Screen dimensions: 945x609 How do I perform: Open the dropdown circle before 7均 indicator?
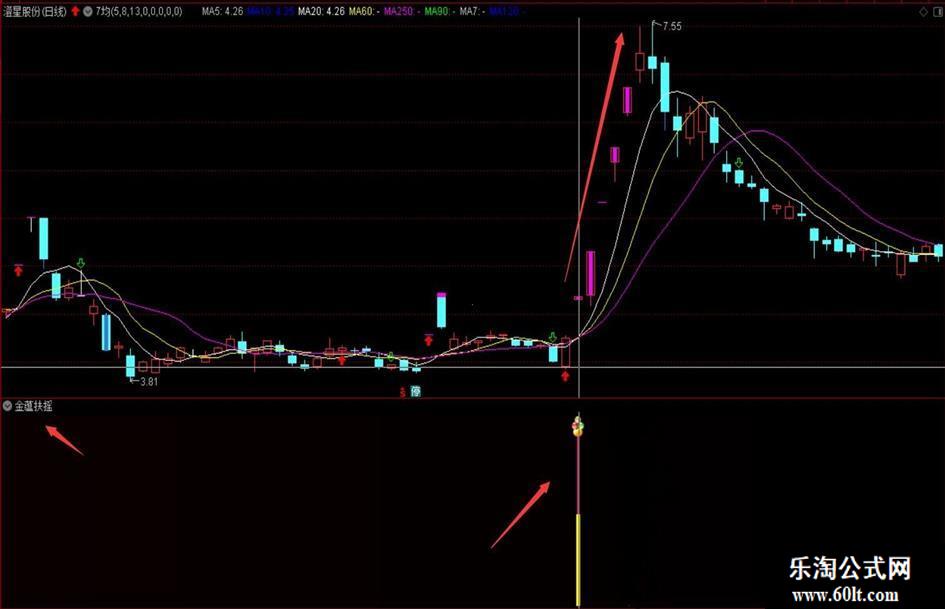(x=87, y=11)
